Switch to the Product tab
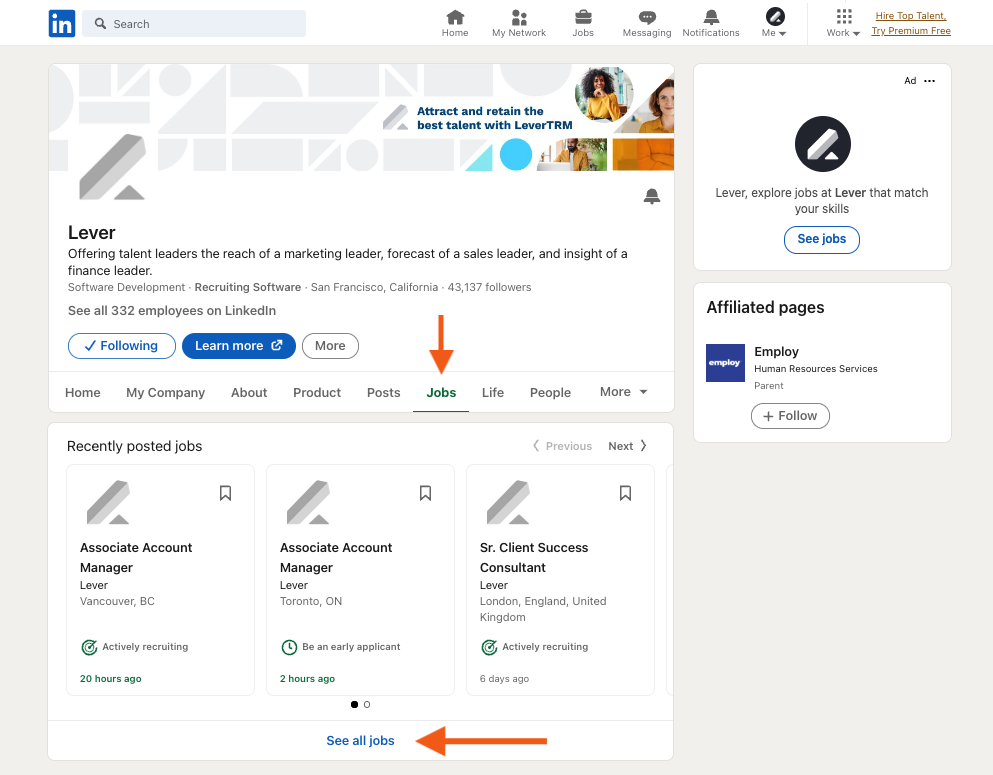Viewport: 993px width, 775px height. (317, 393)
